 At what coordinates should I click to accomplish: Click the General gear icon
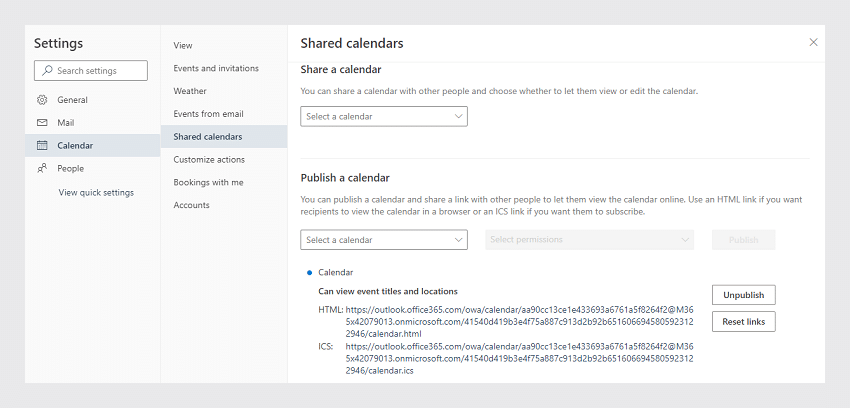42,100
